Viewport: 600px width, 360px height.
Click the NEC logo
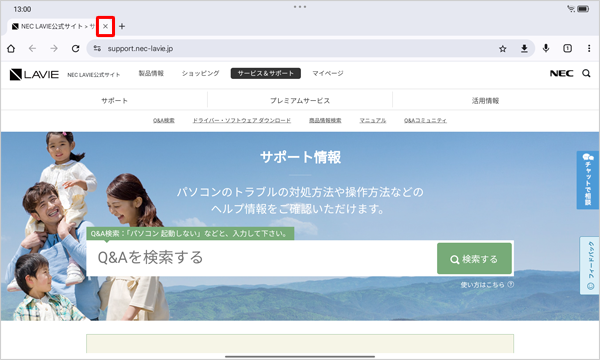coord(561,73)
